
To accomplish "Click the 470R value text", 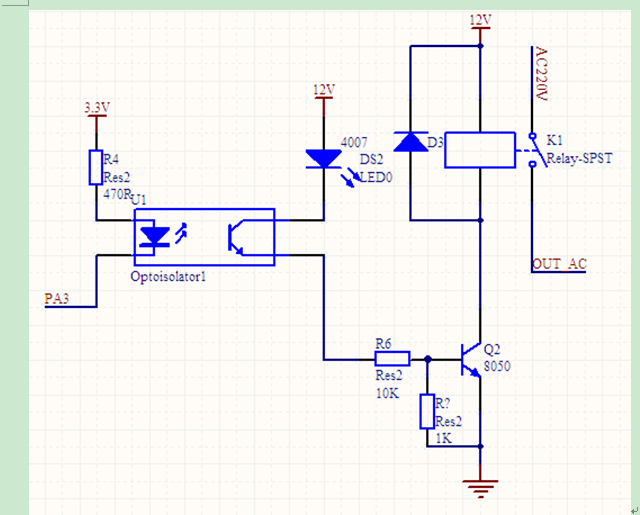I will point(117,194).
